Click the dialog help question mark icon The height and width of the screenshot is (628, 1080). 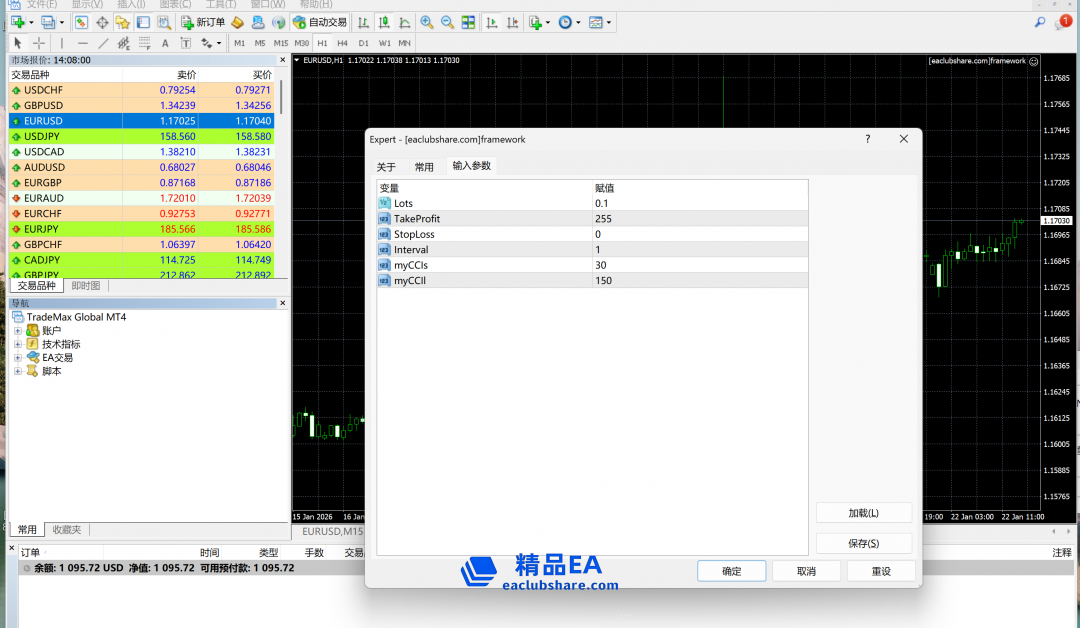coord(867,139)
